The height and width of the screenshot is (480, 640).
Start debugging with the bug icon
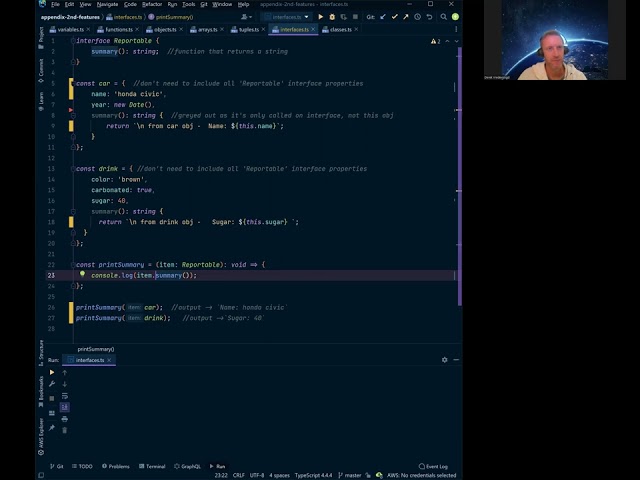point(332,17)
